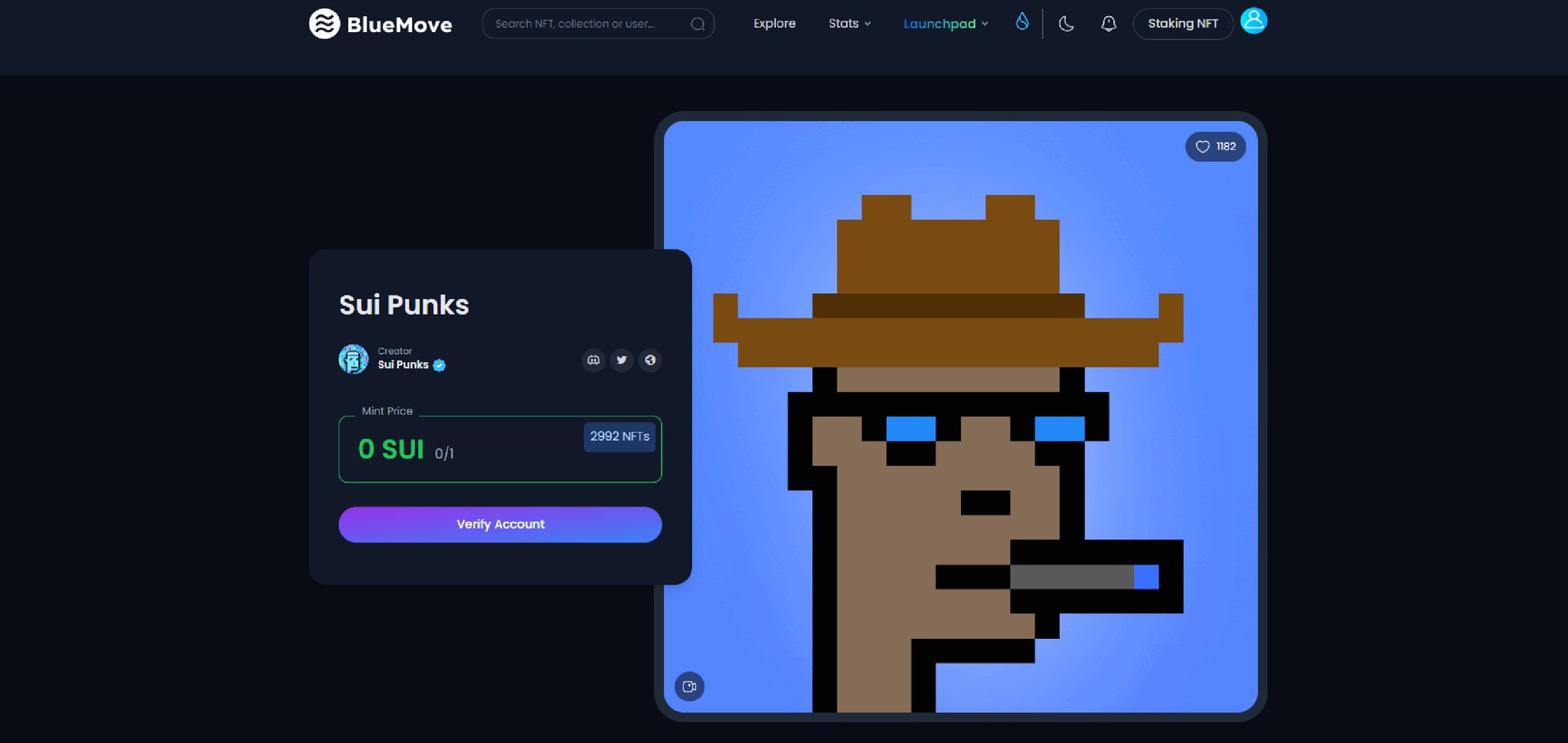This screenshot has width=1568, height=743.
Task: Toggle dark mode with the moon icon
Action: (x=1066, y=24)
